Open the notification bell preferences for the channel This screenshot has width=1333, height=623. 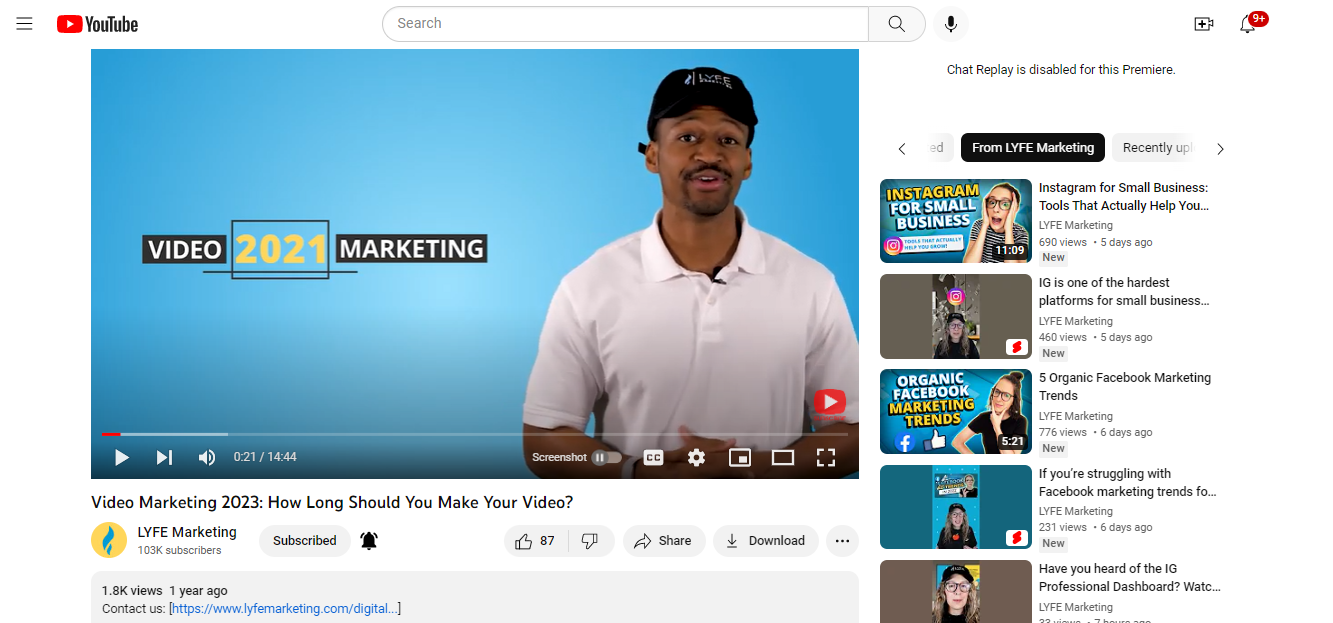[369, 541]
